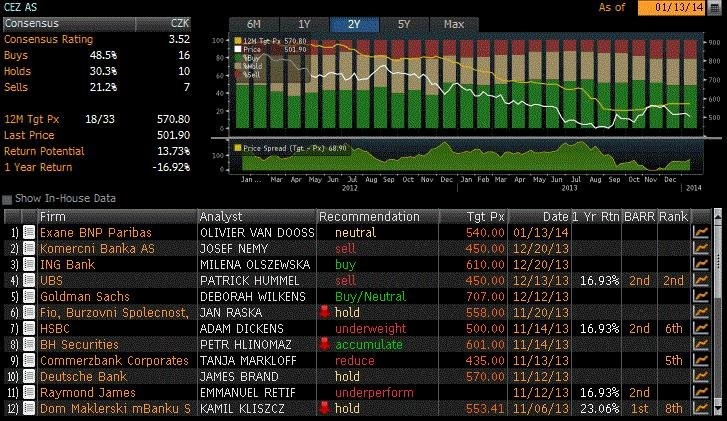
Task: Open Exane BNP Paribas firm link
Action: (x=96, y=232)
